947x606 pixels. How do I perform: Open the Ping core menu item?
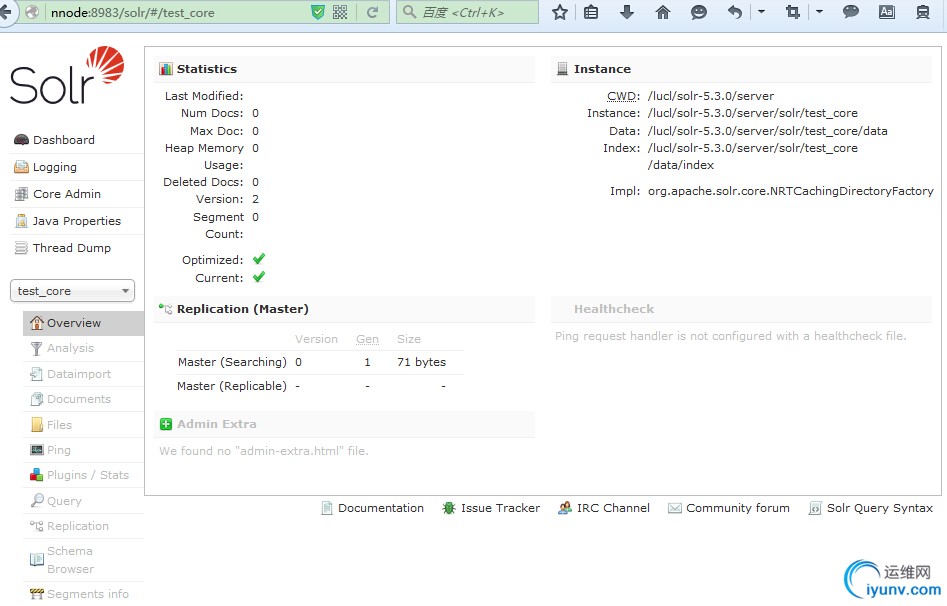click(59, 450)
